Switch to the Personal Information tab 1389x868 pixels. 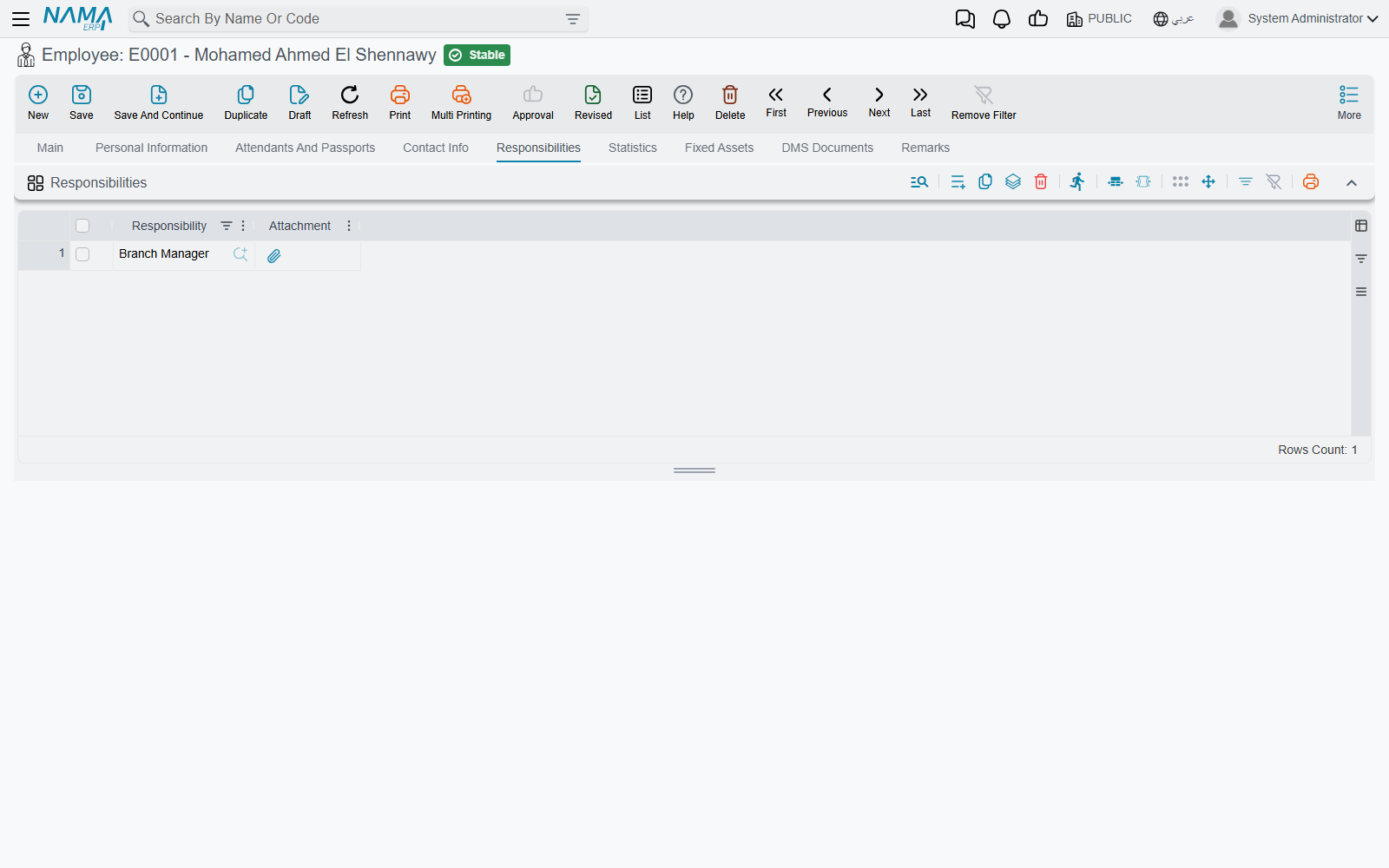(x=151, y=148)
